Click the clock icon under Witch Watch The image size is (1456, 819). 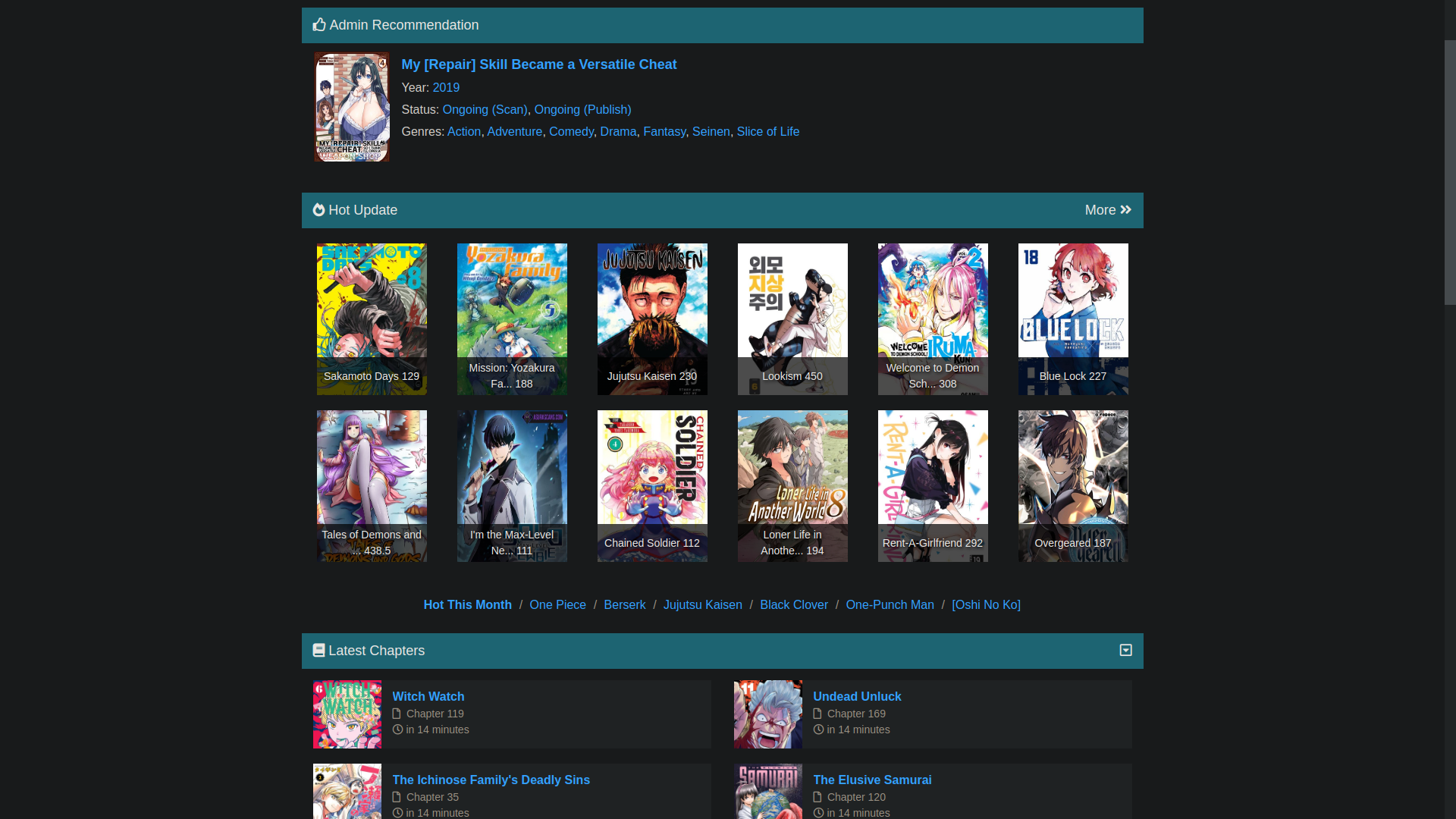point(397,730)
